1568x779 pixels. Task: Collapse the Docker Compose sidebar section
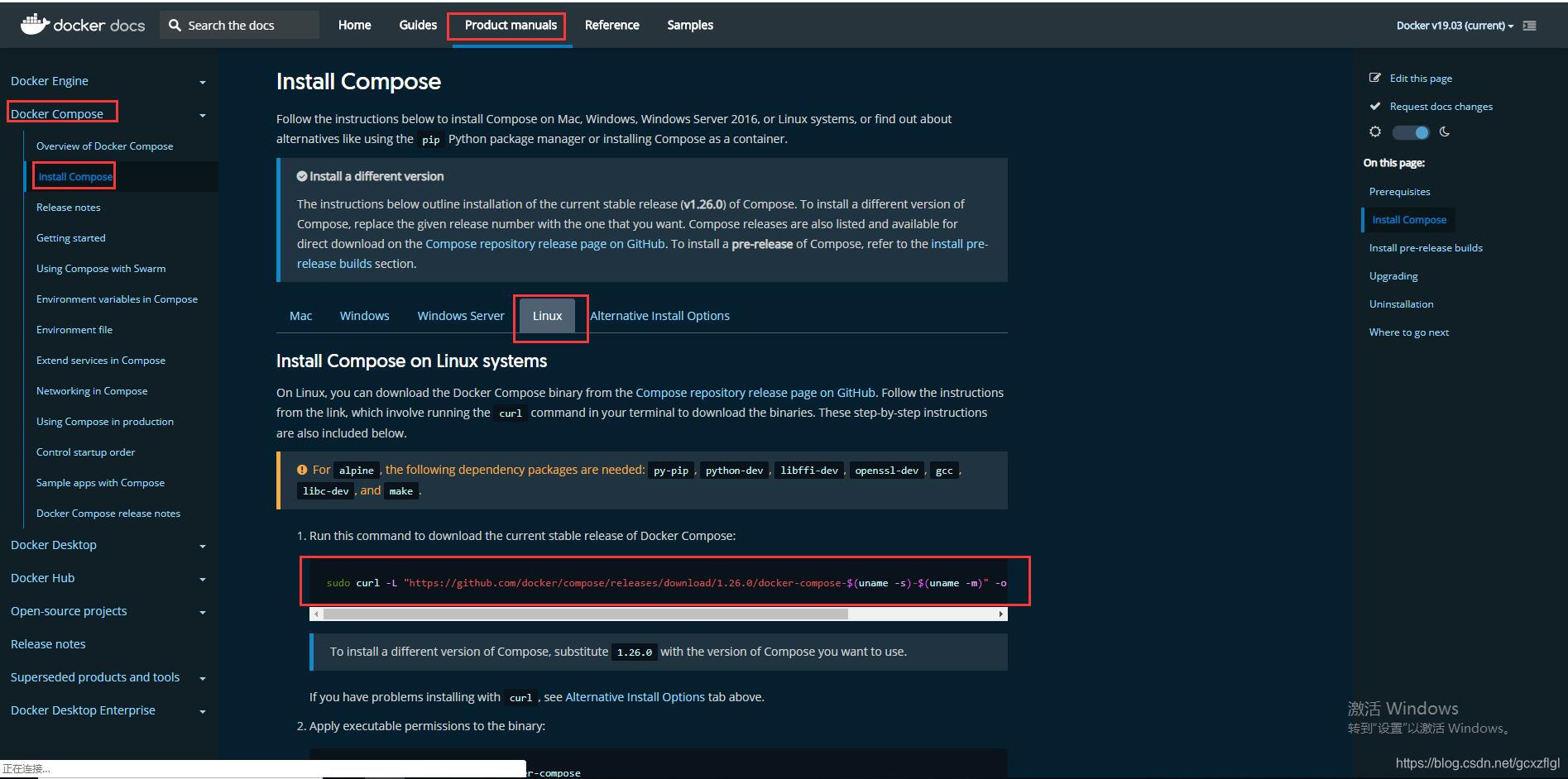[x=202, y=115]
